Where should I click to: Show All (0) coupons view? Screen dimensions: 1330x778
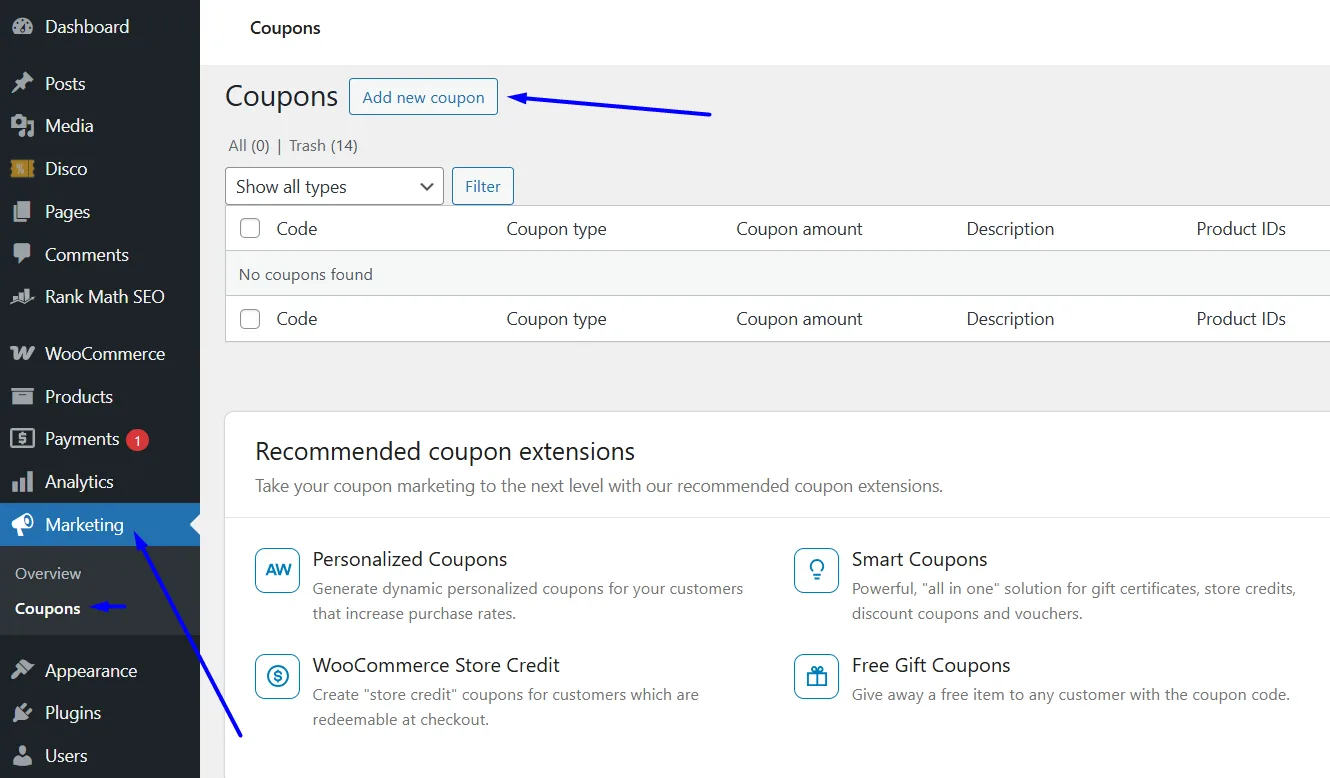249,146
